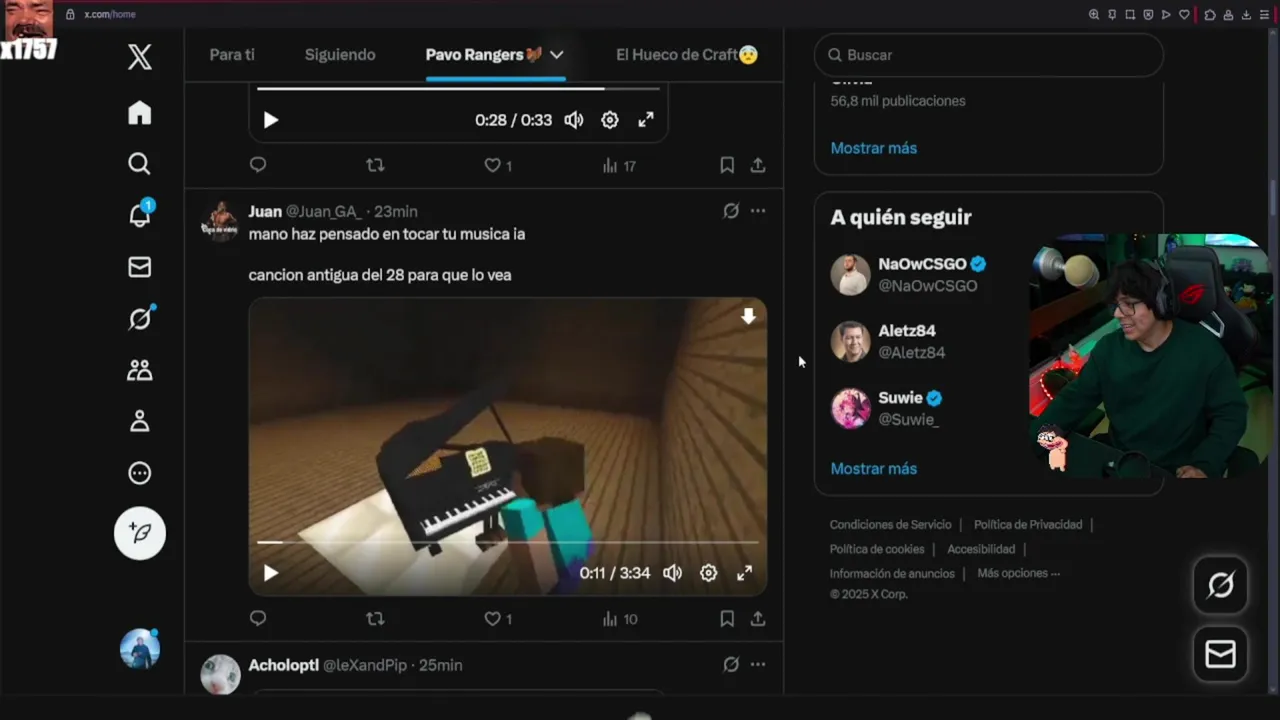This screenshot has height=720, width=1280.
Task: Open Communities people icon in sidebar
Action: [140, 370]
